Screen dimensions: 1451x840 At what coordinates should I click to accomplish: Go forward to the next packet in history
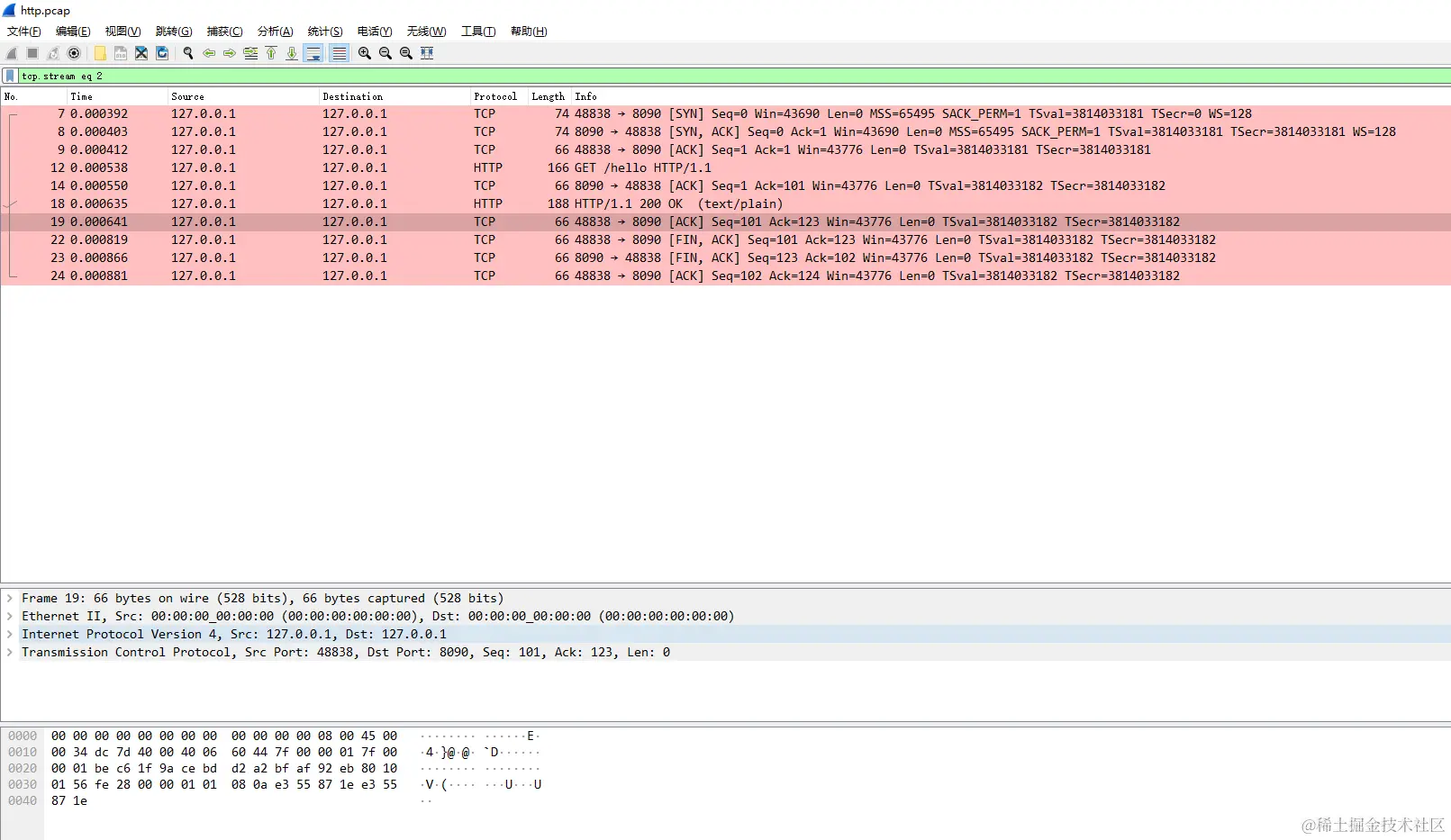[x=230, y=53]
